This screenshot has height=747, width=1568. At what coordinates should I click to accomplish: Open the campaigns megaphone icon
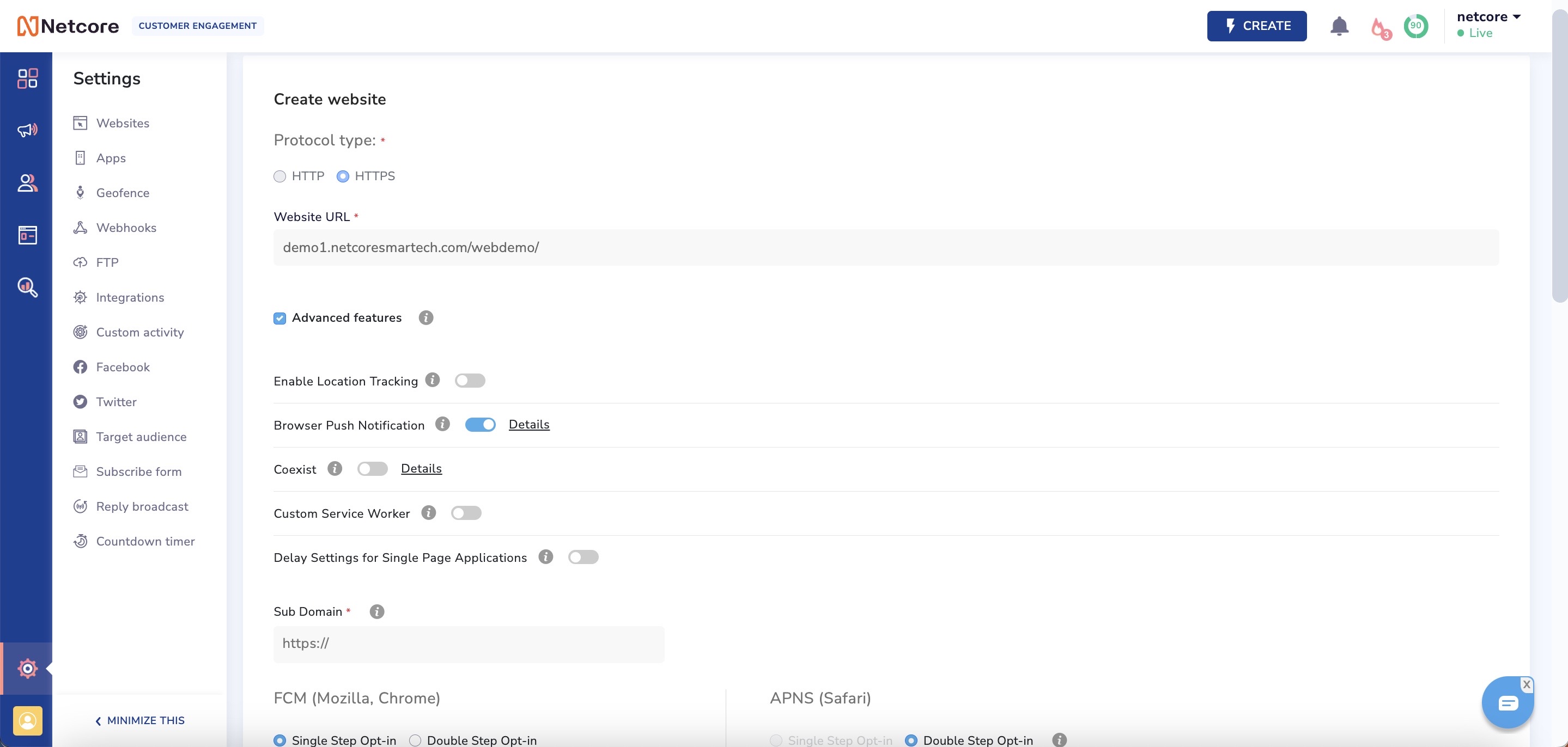pyautogui.click(x=27, y=130)
